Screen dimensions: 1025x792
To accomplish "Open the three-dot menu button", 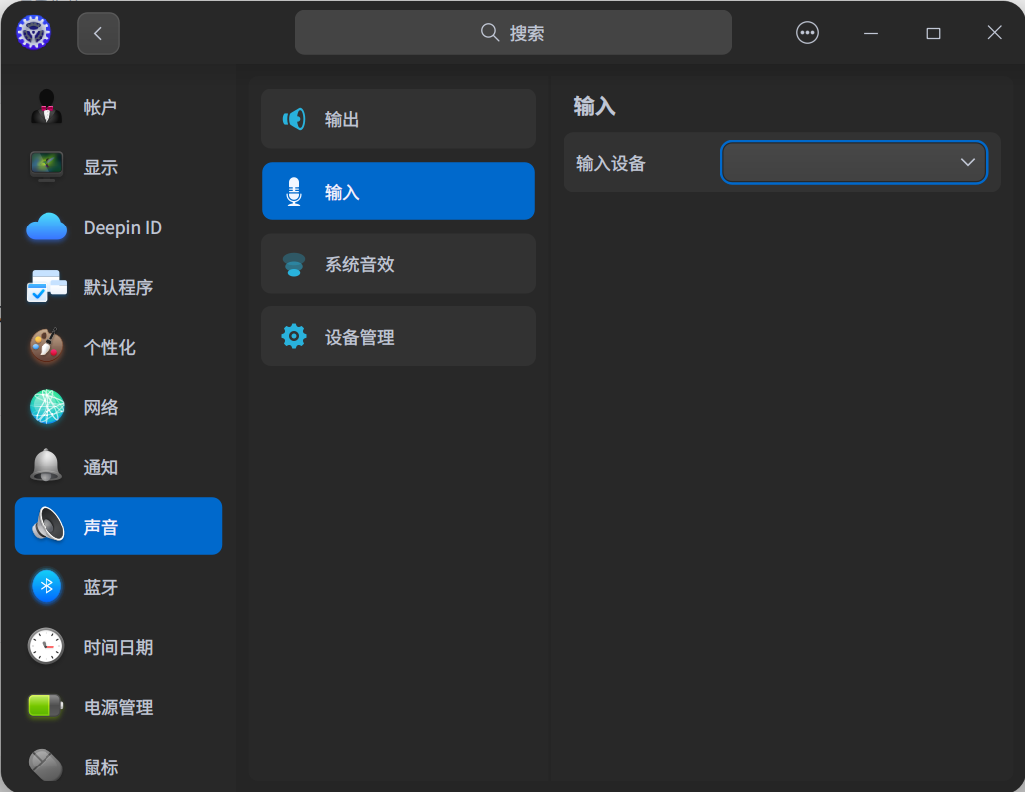I will tap(807, 32).
